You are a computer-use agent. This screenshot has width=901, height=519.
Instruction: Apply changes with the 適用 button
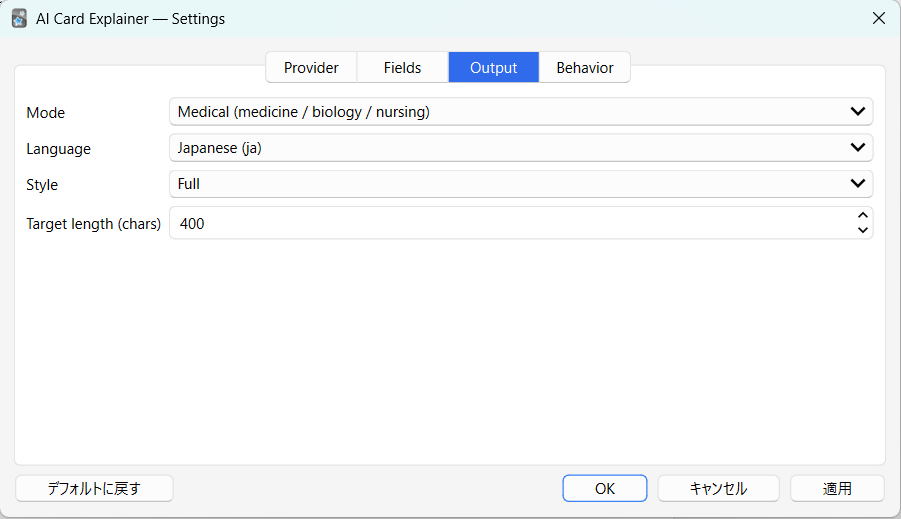(x=837, y=488)
